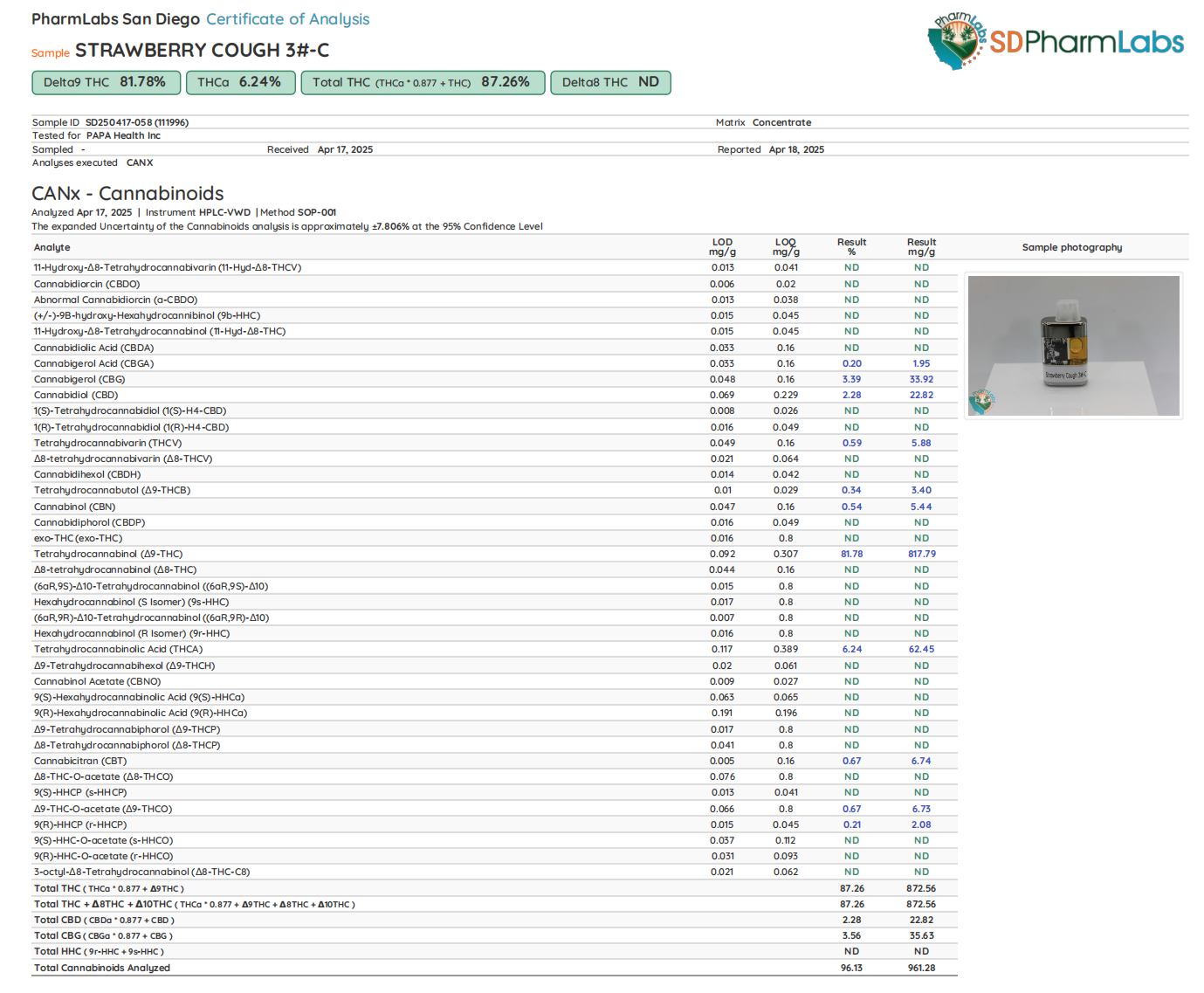1204x993 pixels.
Task: Click the LOQ mg/g column header
Action: tap(786, 247)
